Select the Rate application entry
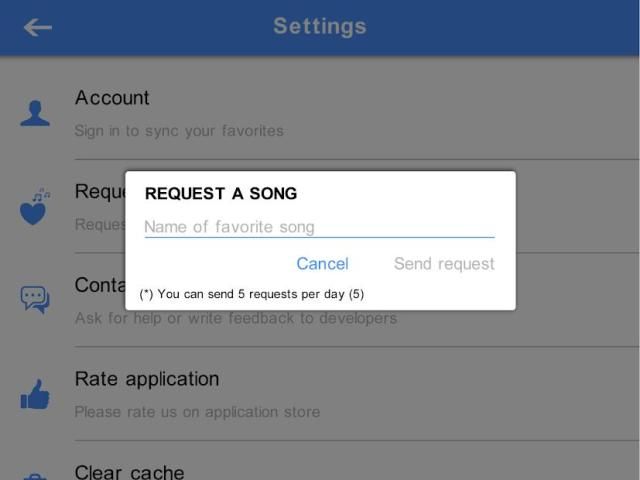 [147, 379]
